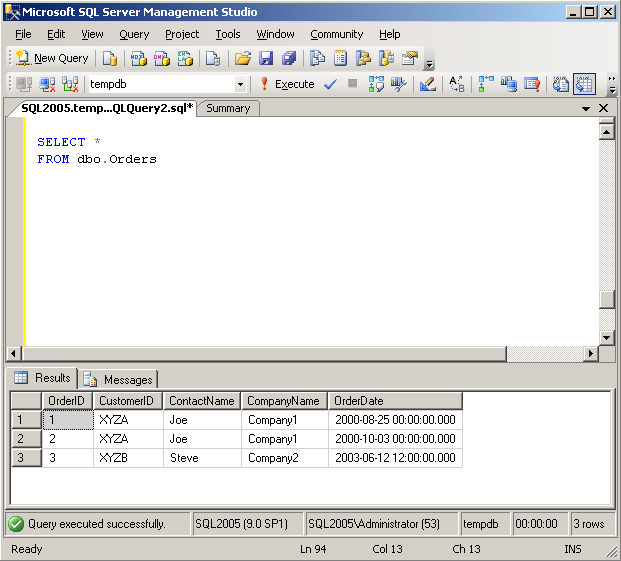Open the Help menu
The width and height of the screenshot is (621, 561).
390,34
